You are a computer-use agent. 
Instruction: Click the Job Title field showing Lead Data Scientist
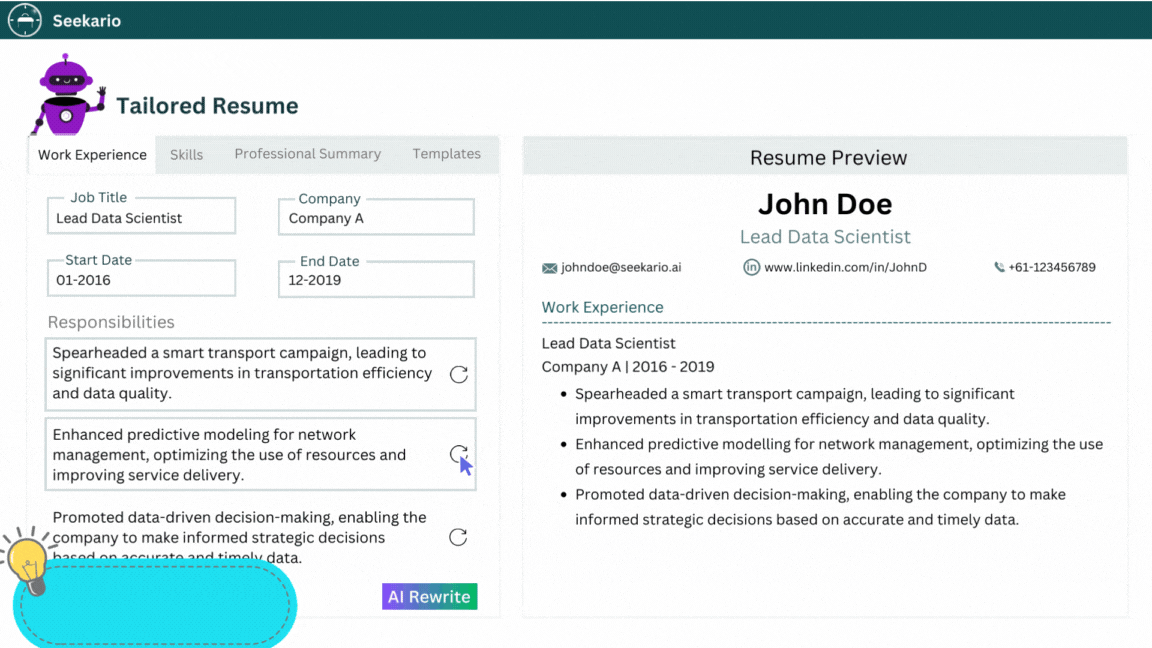pyautogui.click(x=140, y=217)
